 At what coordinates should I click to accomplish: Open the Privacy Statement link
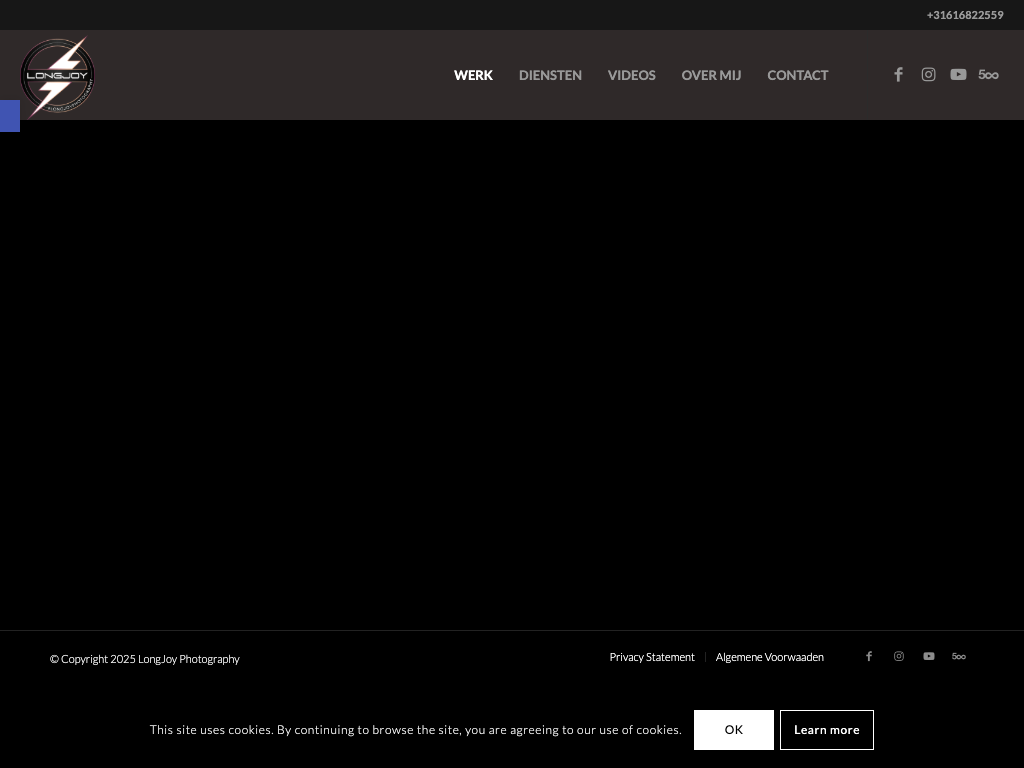pyautogui.click(x=652, y=657)
